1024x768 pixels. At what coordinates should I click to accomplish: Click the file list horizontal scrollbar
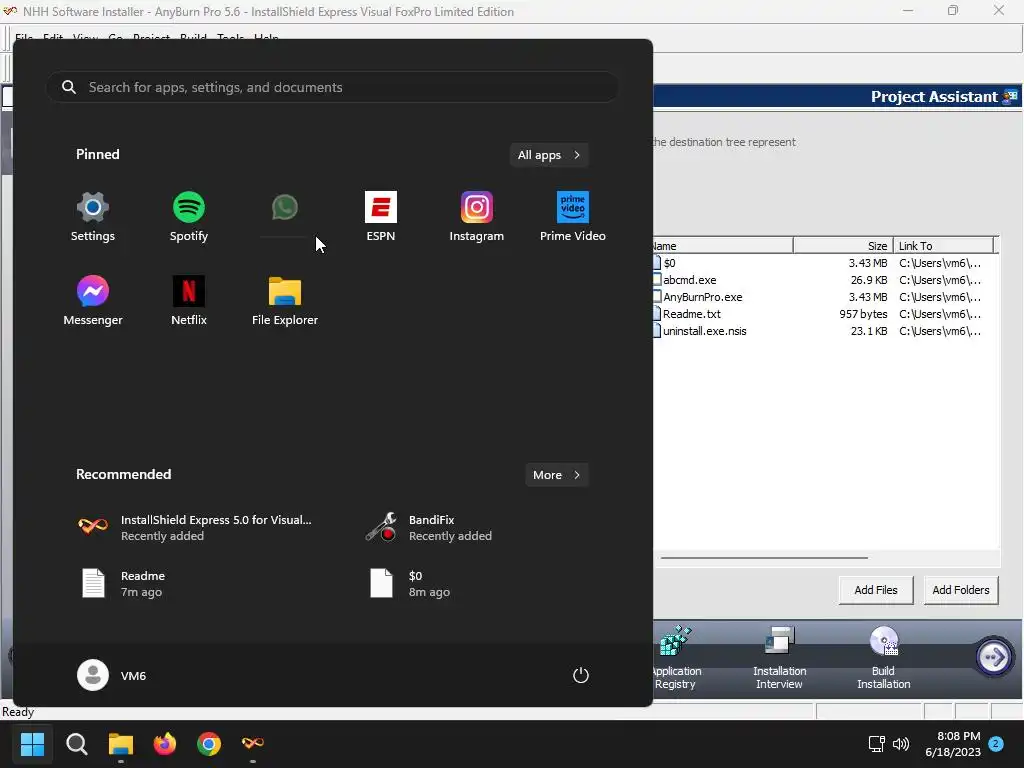click(764, 558)
